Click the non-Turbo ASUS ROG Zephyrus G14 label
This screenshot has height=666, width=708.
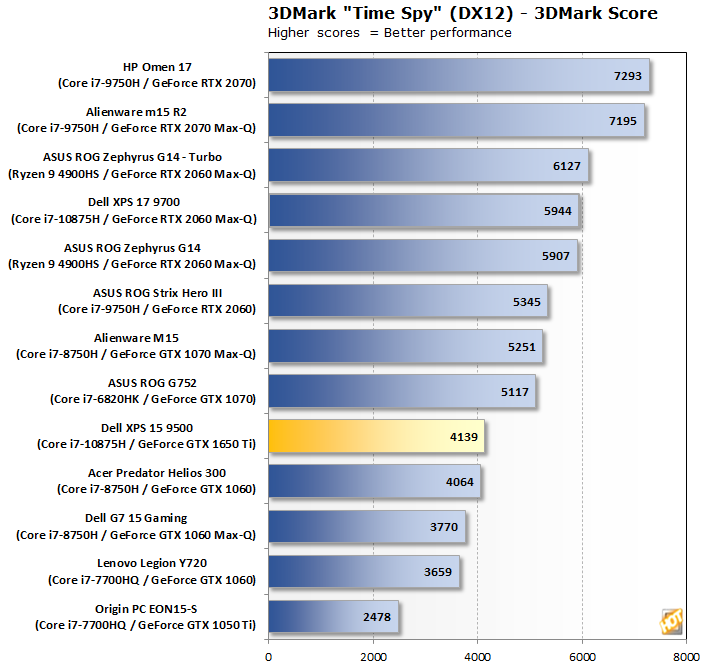point(132,256)
